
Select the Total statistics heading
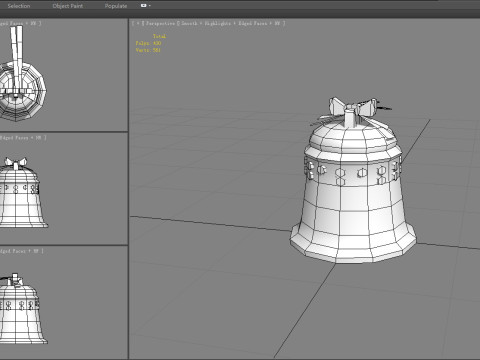click(x=159, y=36)
